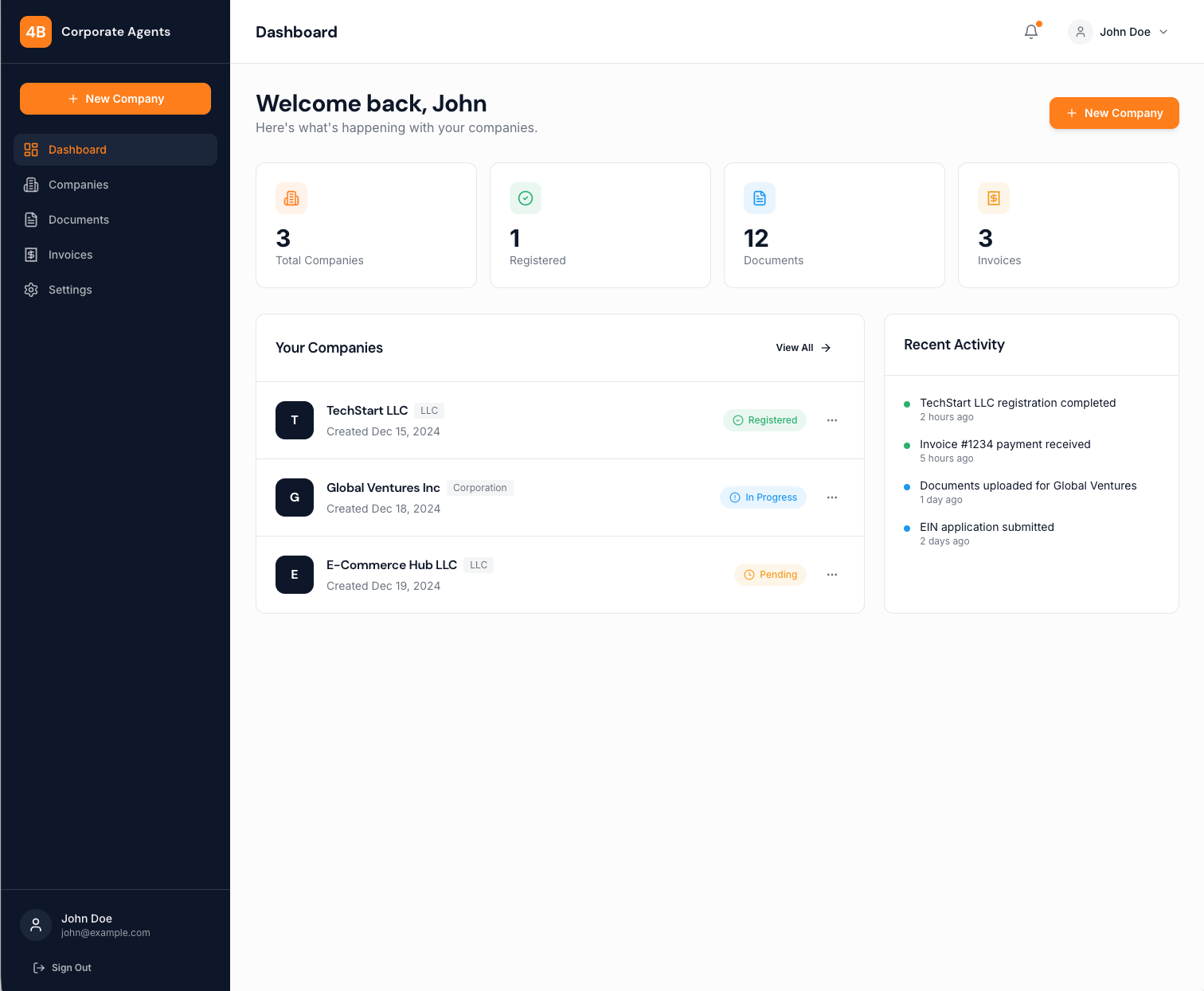The width and height of the screenshot is (1204, 991).
Task: Click the Registered checkmark stat icon
Action: pos(526,198)
